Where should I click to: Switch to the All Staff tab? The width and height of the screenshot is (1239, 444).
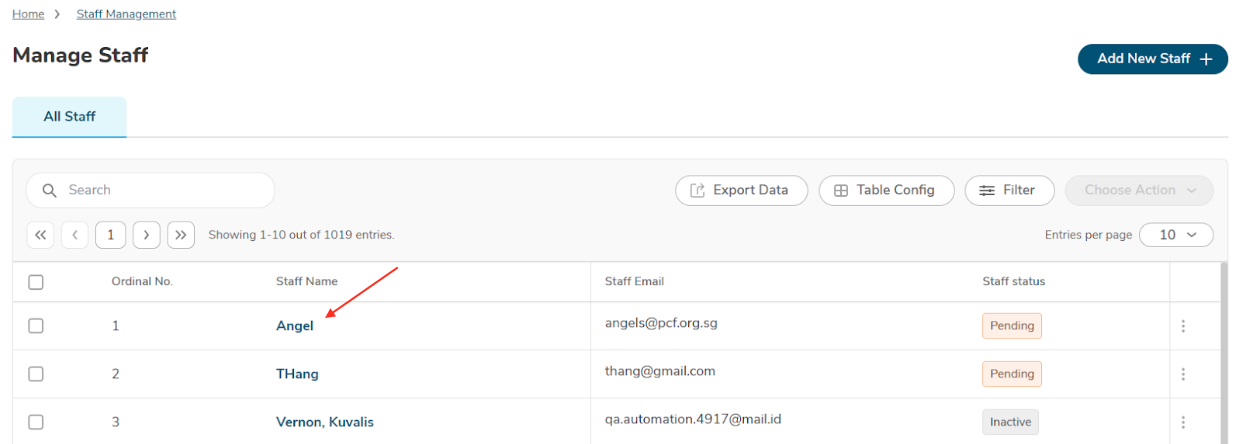(x=69, y=117)
